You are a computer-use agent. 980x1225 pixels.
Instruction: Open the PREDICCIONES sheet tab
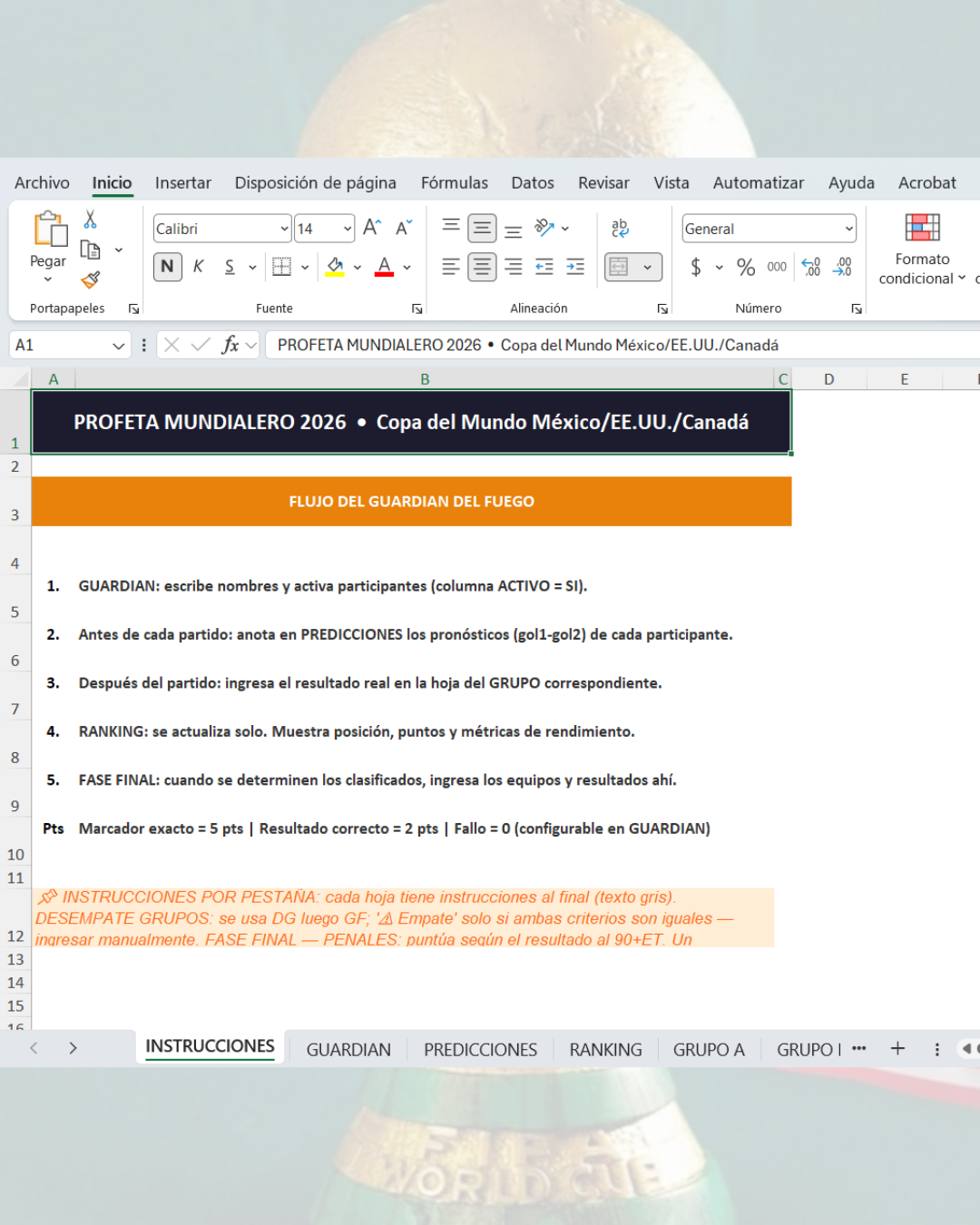(481, 1049)
